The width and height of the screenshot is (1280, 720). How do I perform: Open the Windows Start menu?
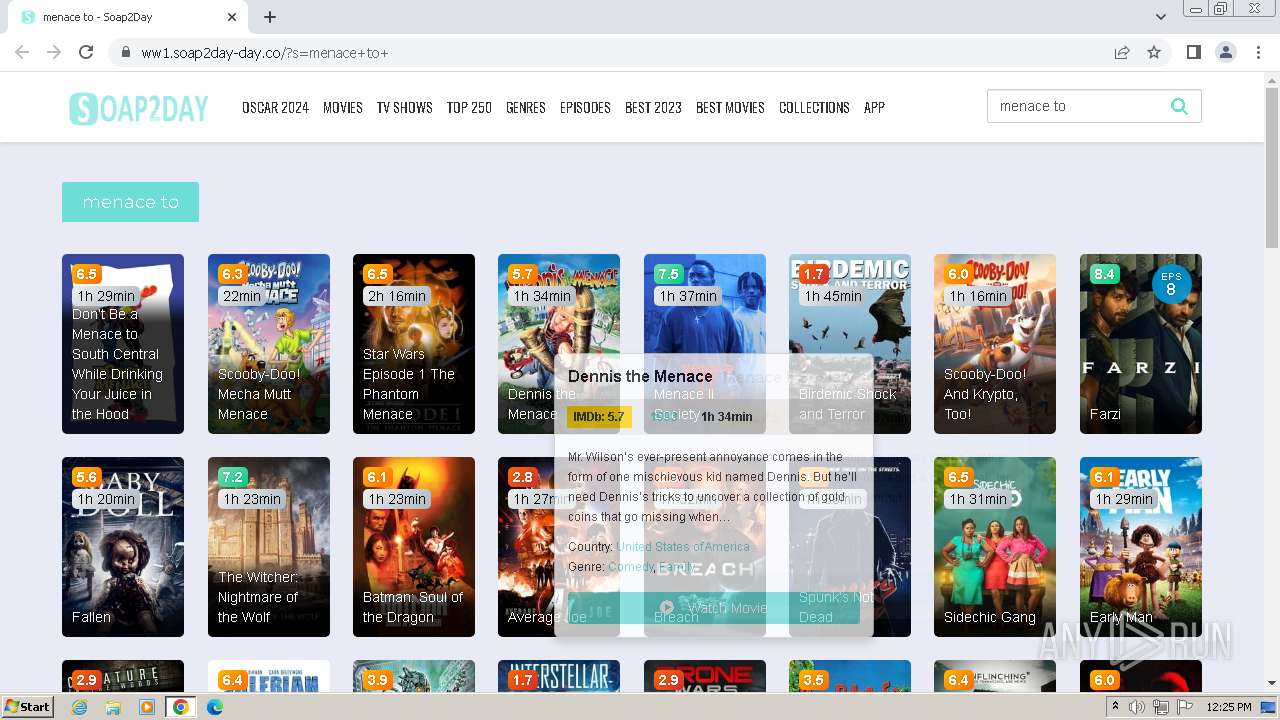tap(27, 707)
